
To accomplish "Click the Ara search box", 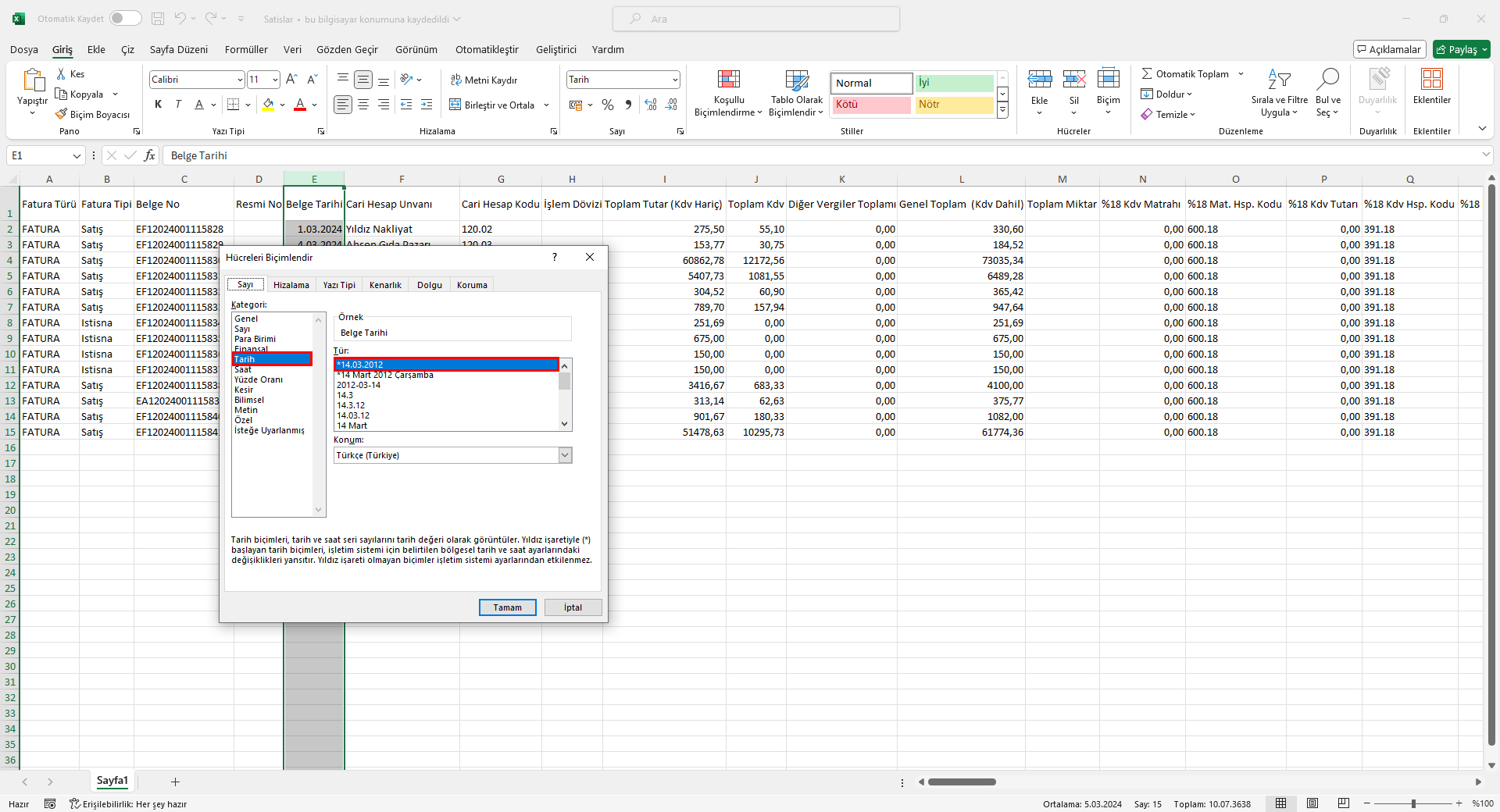I will point(755,19).
